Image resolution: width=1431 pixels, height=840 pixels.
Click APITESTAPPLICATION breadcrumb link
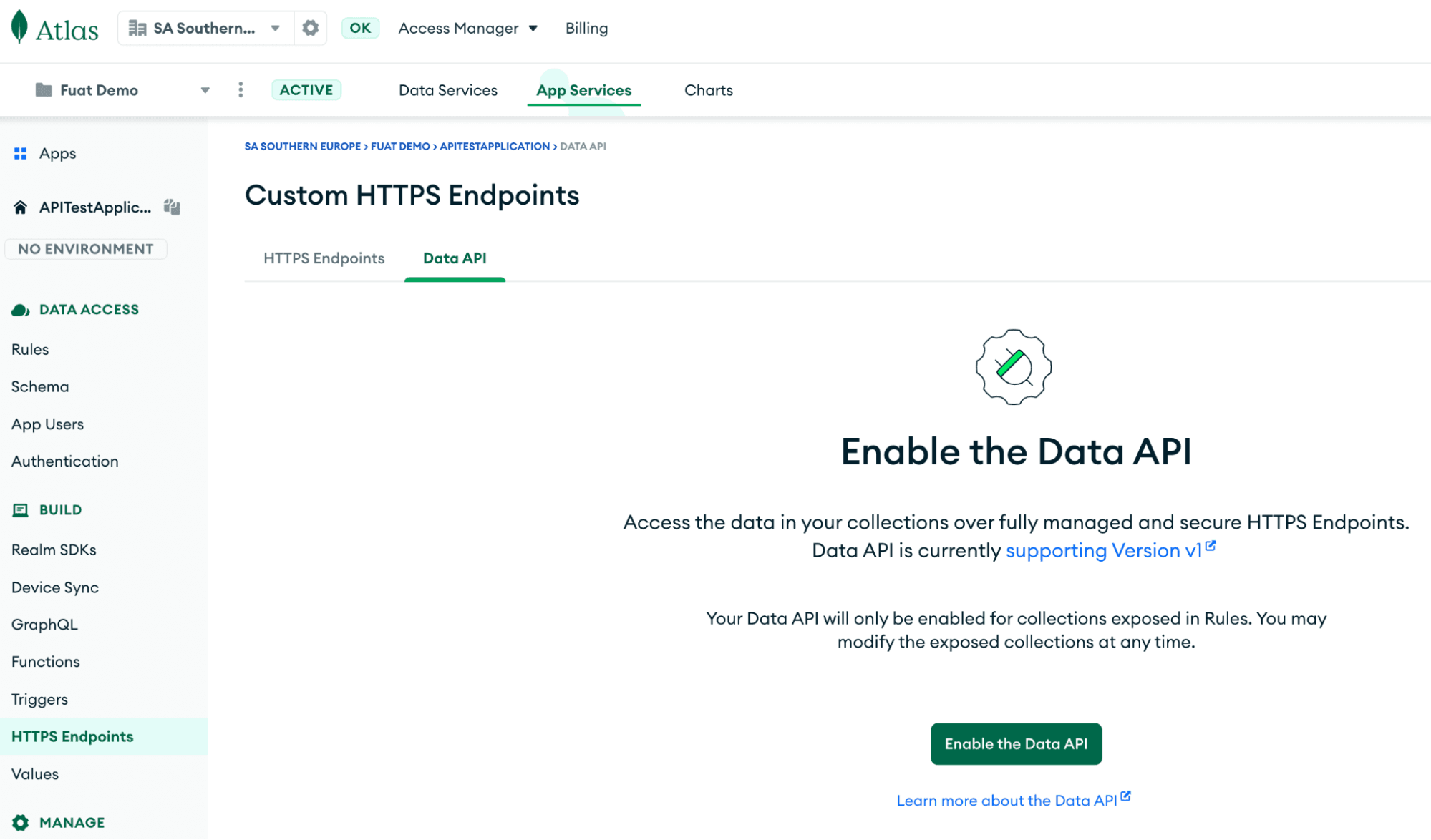coord(495,146)
